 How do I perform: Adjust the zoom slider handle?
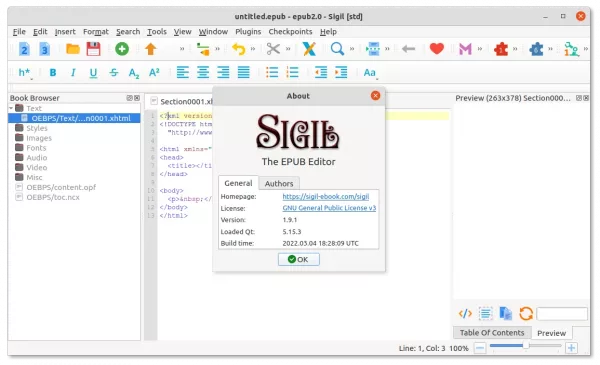coord(526,346)
